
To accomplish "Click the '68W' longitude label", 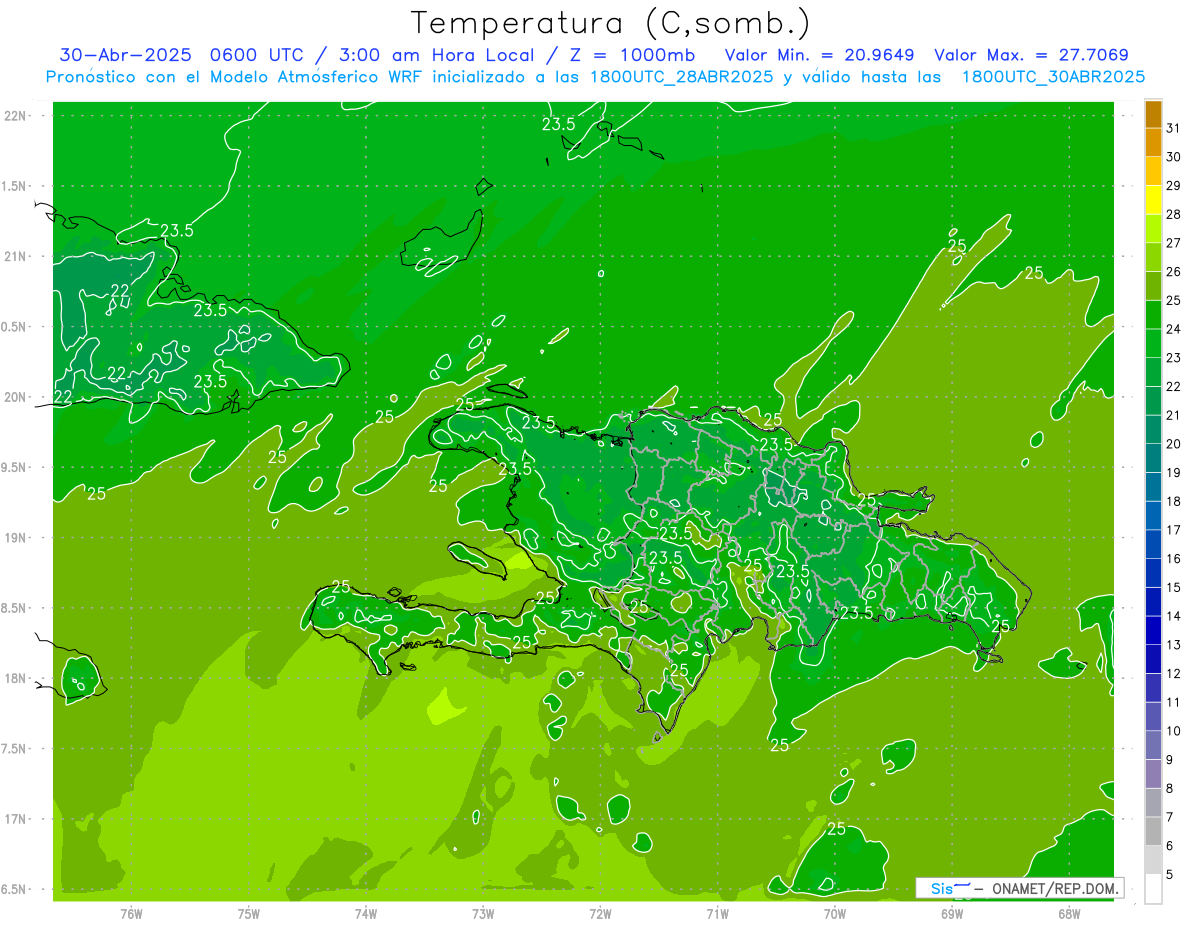I will pyautogui.click(x=1069, y=914).
